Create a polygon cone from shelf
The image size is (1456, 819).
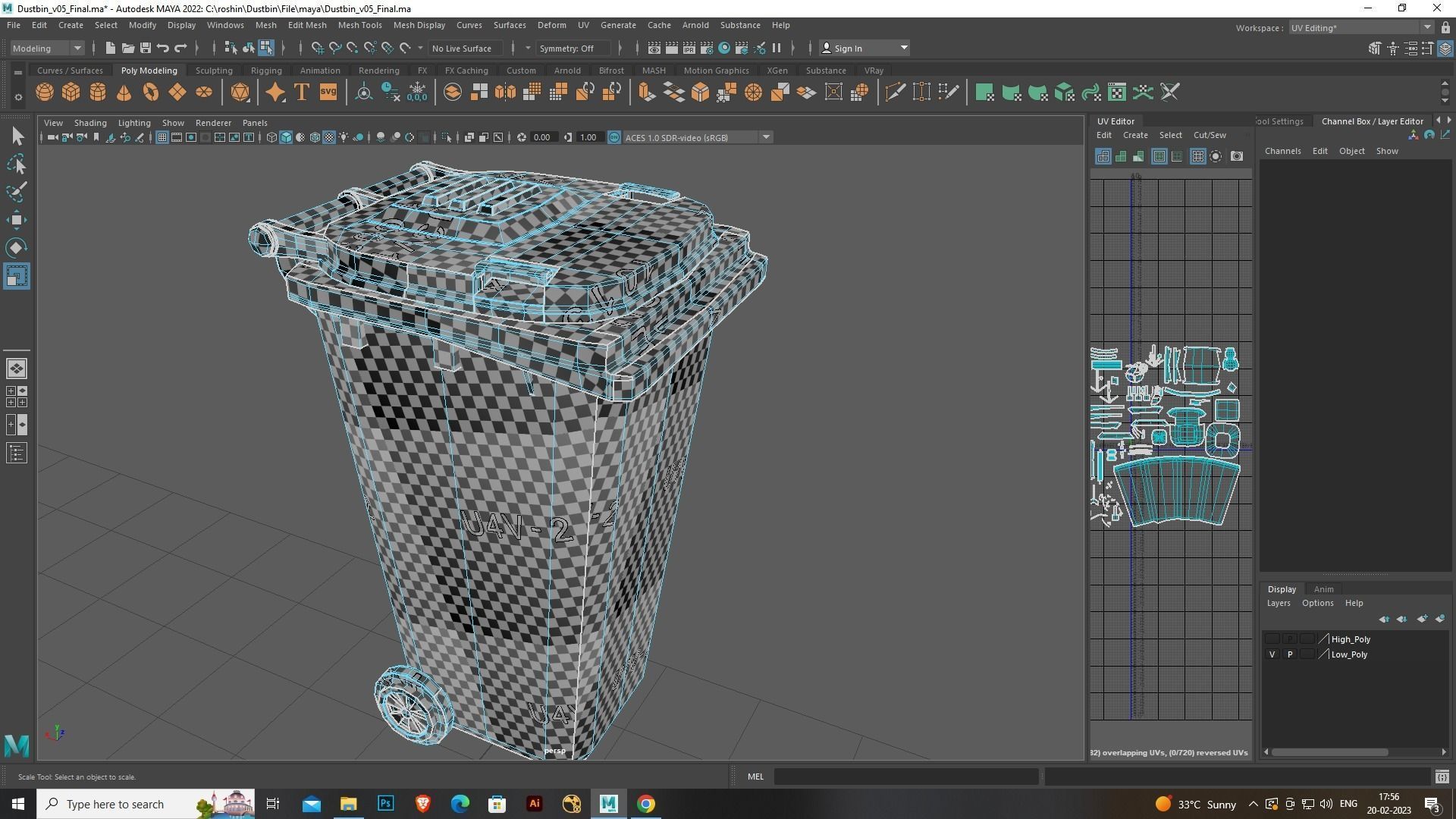[124, 93]
